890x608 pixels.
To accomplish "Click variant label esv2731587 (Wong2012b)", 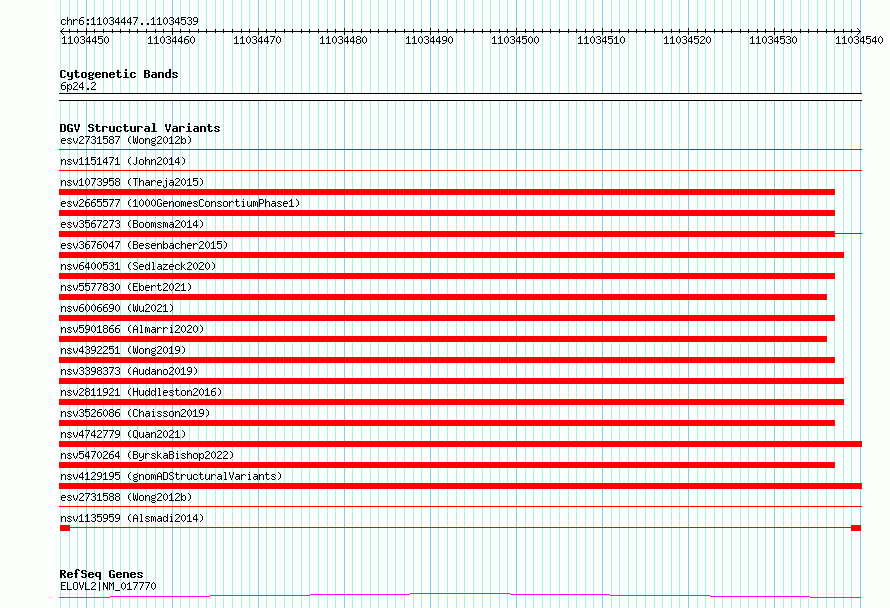I will pyautogui.click(x=126, y=140).
